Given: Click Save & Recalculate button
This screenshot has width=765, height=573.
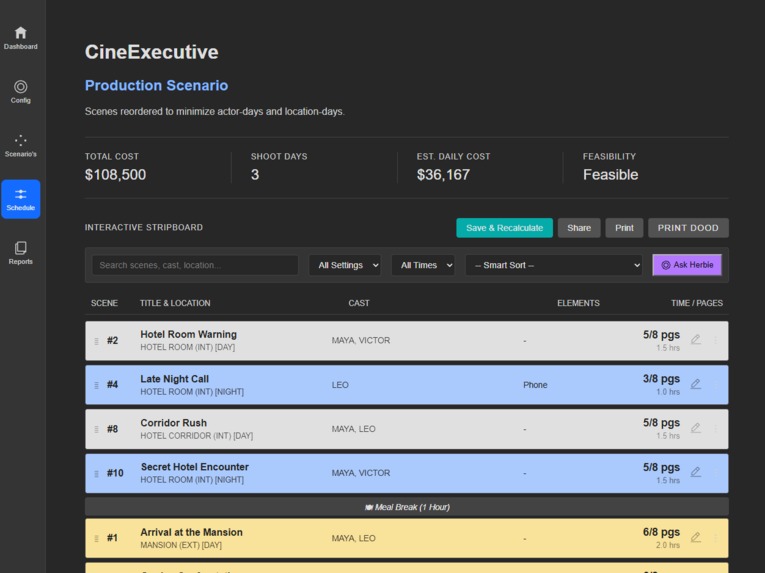Looking at the screenshot, I should pyautogui.click(x=504, y=228).
